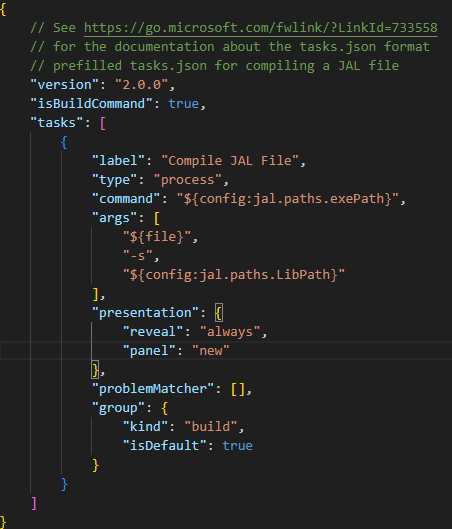Click the opening bracket after "args"
The height and width of the screenshot is (529, 452).
(x=157, y=218)
